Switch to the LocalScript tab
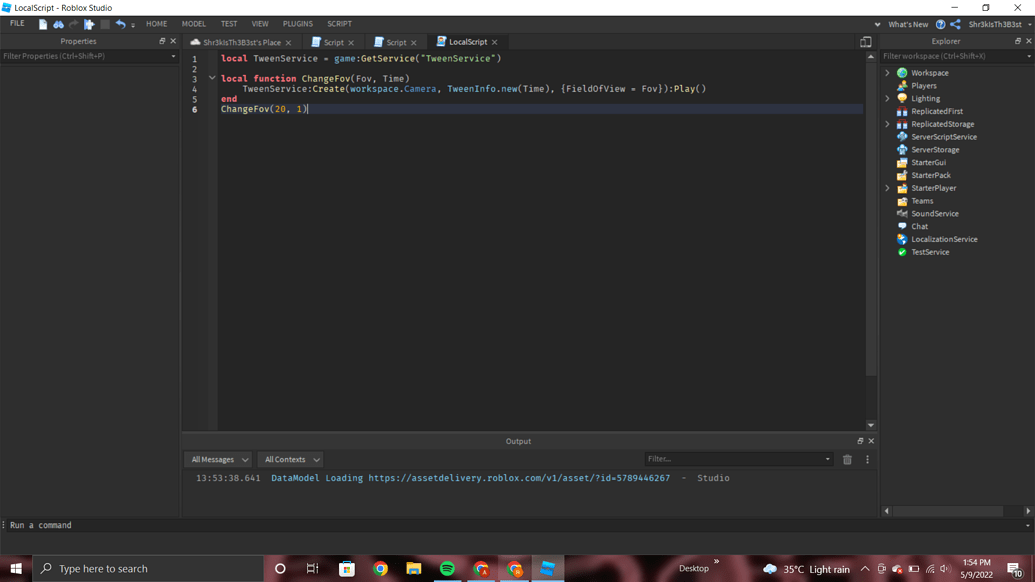Image resolution: width=1035 pixels, height=582 pixels. pos(467,42)
